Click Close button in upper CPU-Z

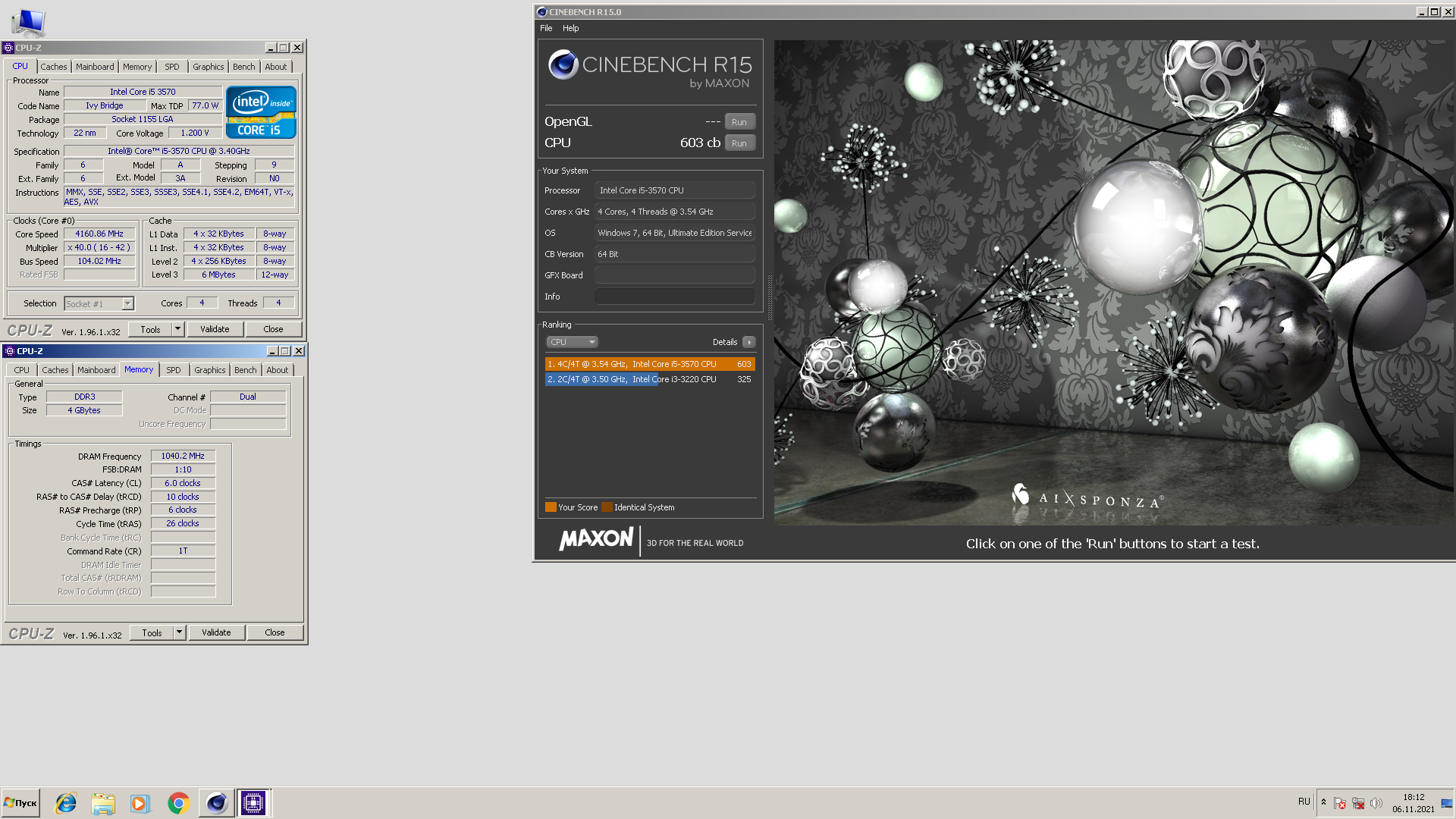tap(273, 329)
